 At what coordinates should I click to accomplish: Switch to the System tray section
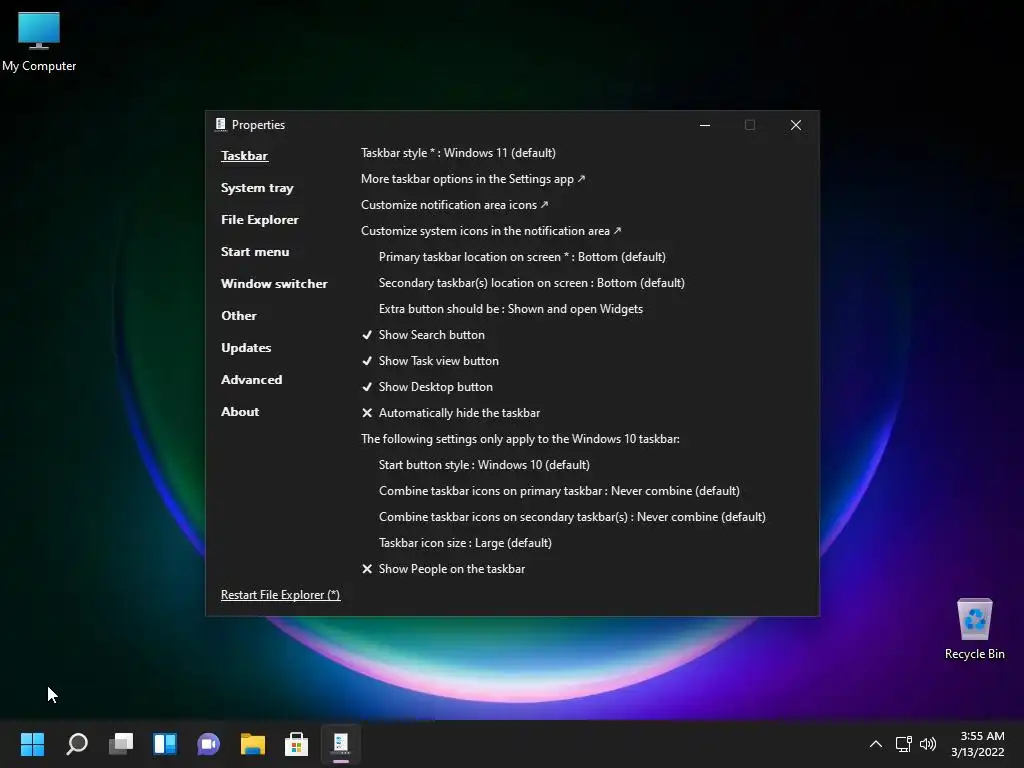[x=257, y=188]
